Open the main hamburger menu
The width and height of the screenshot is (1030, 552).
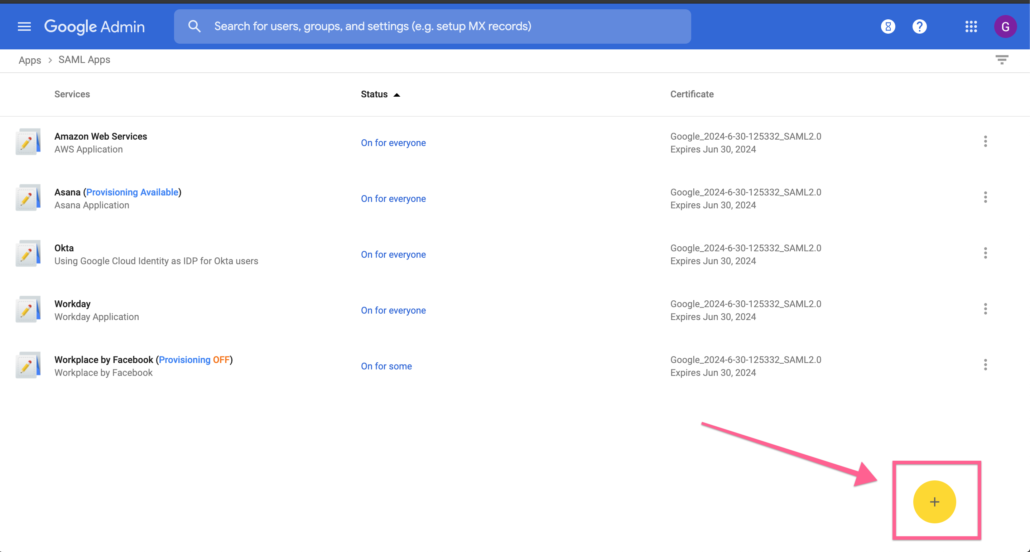click(x=24, y=26)
